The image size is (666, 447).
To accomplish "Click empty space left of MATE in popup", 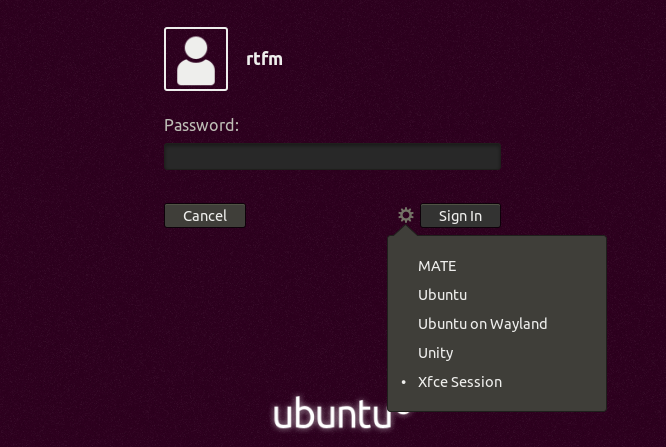I will (x=403, y=266).
